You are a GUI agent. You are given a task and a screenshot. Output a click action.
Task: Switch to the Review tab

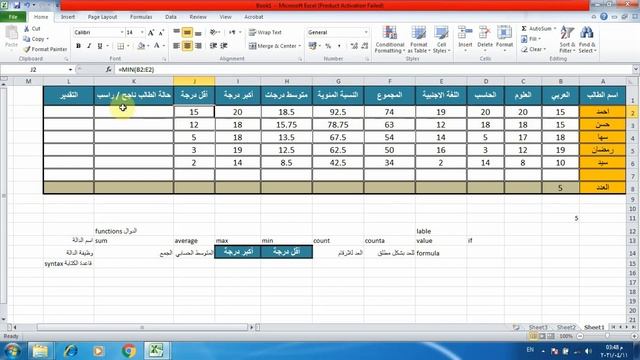click(x=198, y=17)
